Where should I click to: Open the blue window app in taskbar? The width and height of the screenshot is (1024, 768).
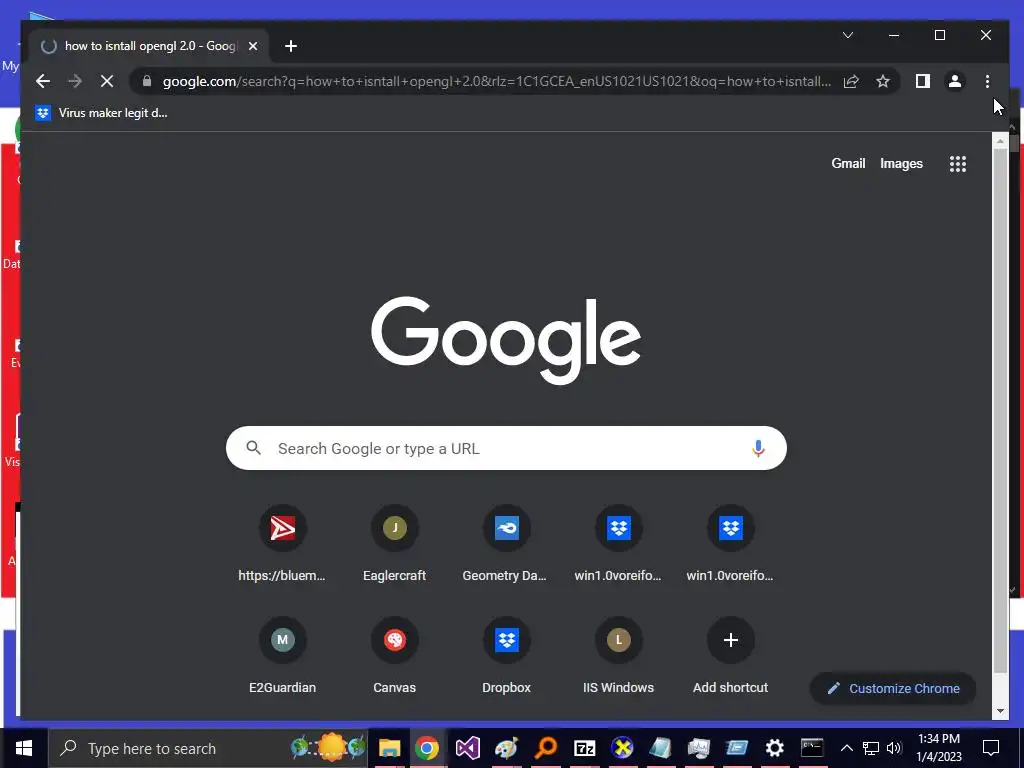point(736,748)
